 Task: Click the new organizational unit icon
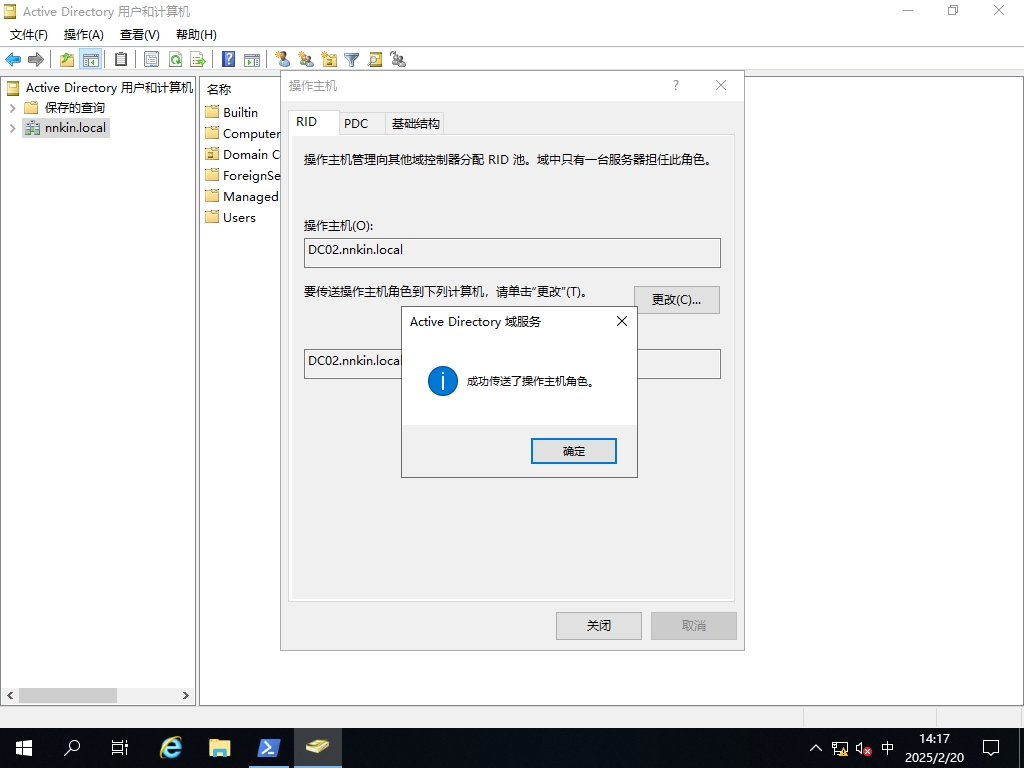pos(329,59)
